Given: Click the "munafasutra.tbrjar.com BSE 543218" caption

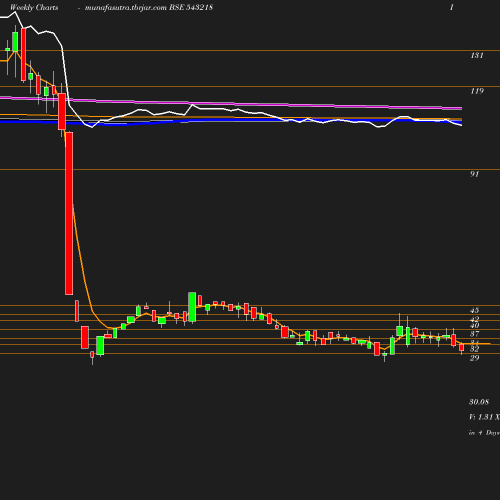Looking at the screenshot, I should pyautogui.click(x=149, y=7).
